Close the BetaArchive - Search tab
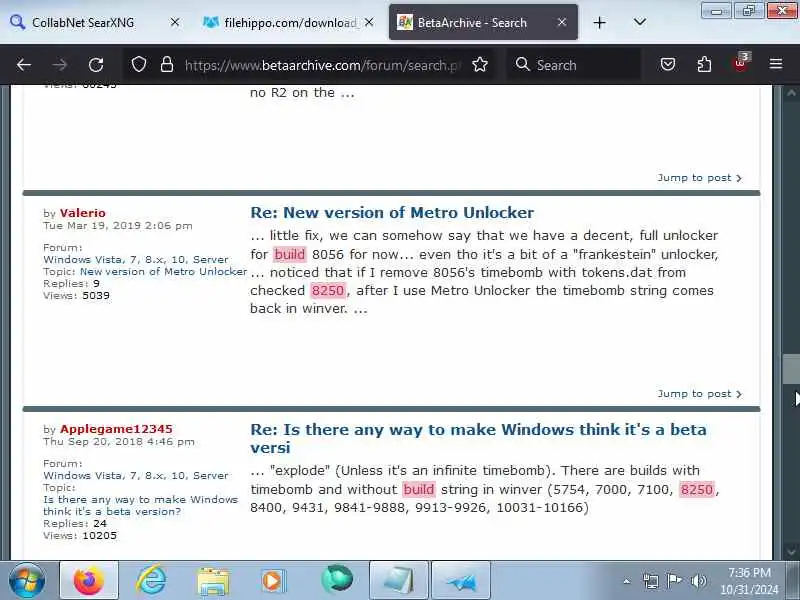The height and width of the screenshot is (600, 800). 562,22
